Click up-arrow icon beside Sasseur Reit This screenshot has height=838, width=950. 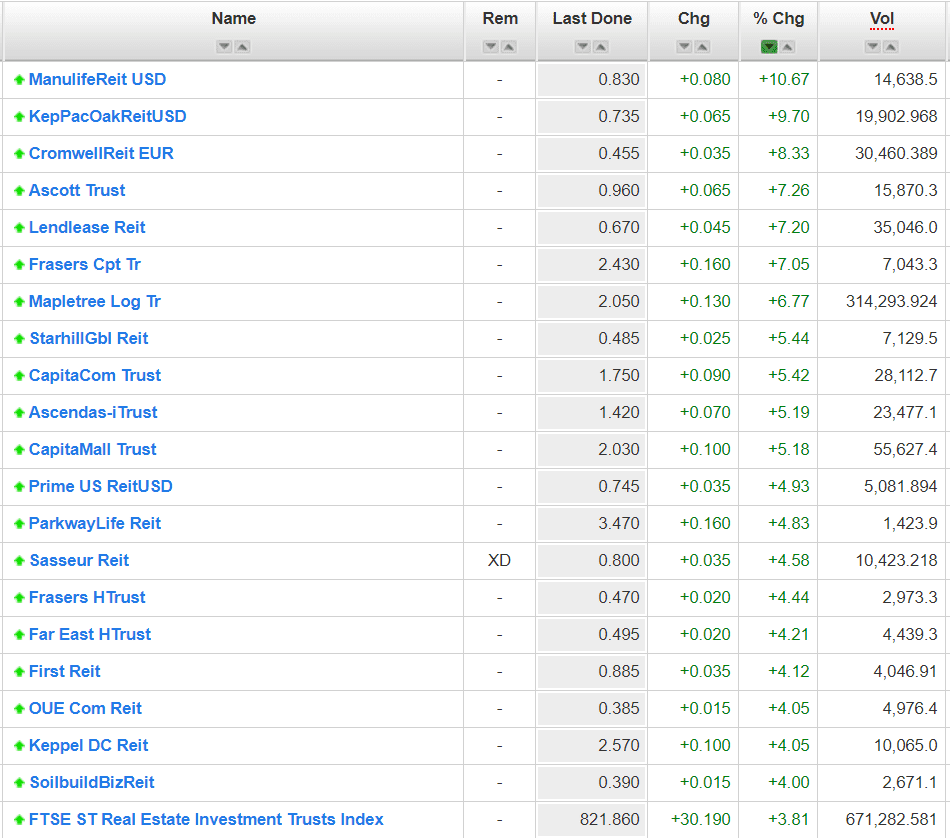tap(19, 561)
